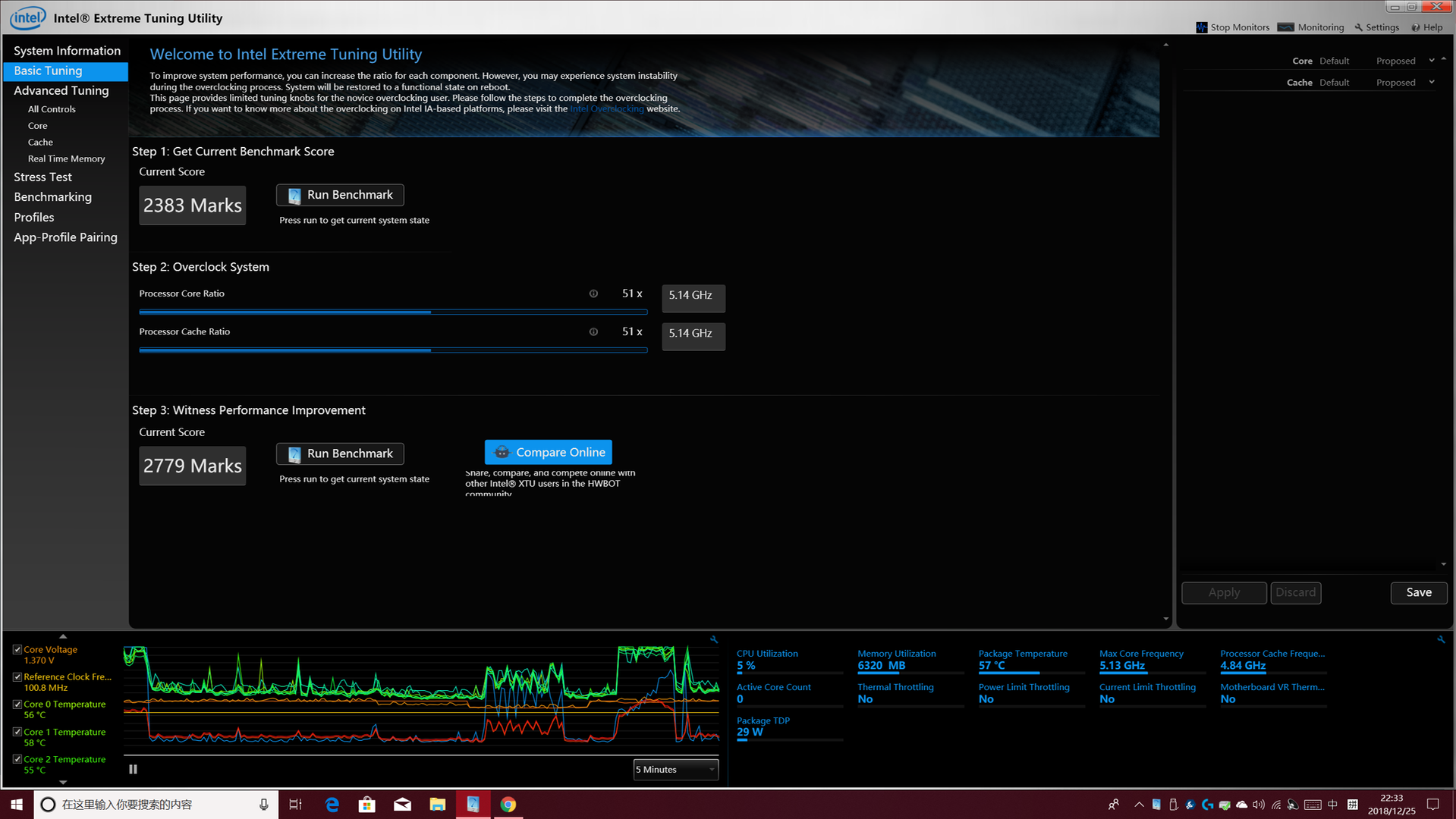1456x819 pixels.
Task: Click main panel scrollbar up arrow
Action: click(x=1165, y=45)
